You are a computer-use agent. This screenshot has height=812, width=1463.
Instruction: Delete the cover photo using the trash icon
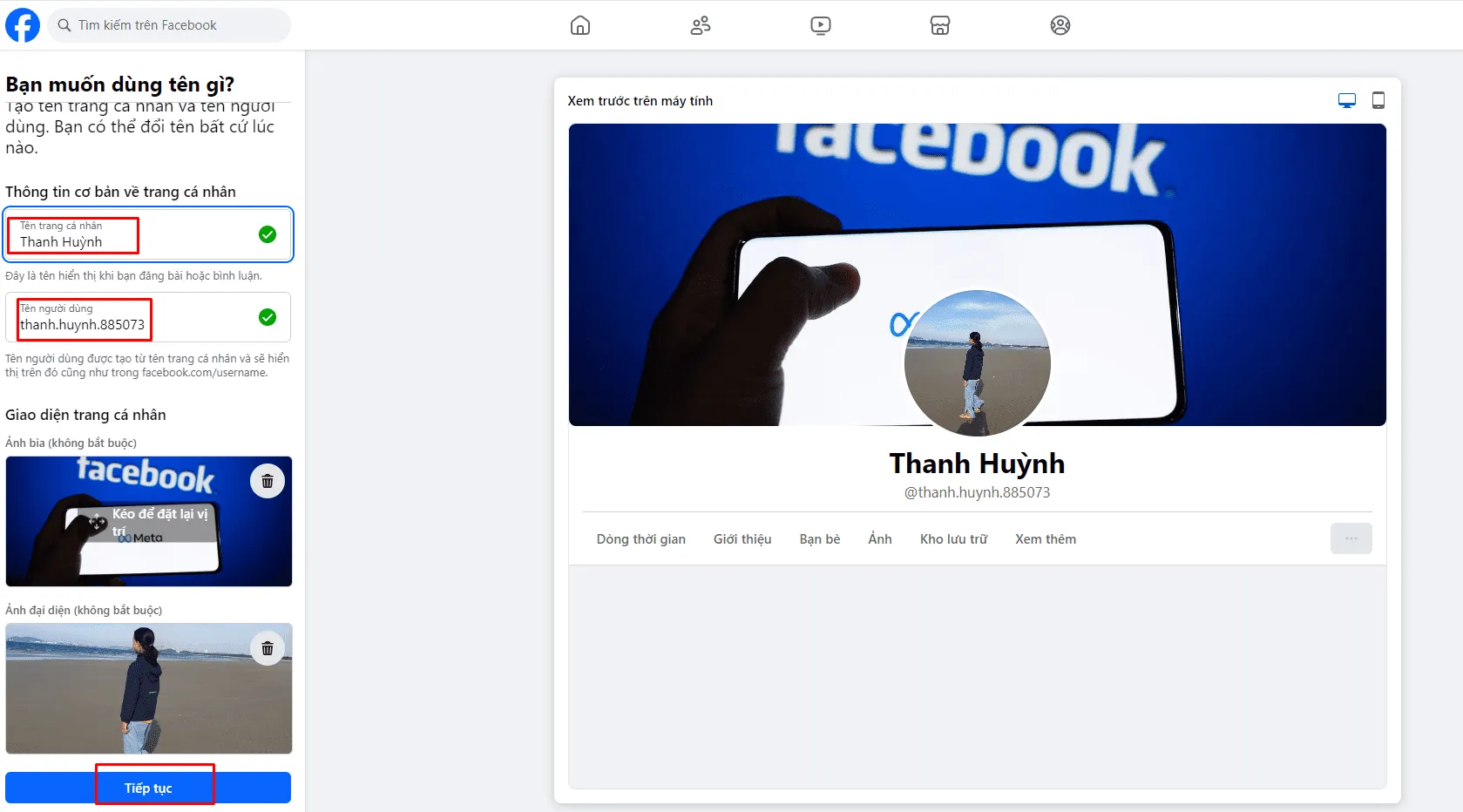tap(268, 480)
